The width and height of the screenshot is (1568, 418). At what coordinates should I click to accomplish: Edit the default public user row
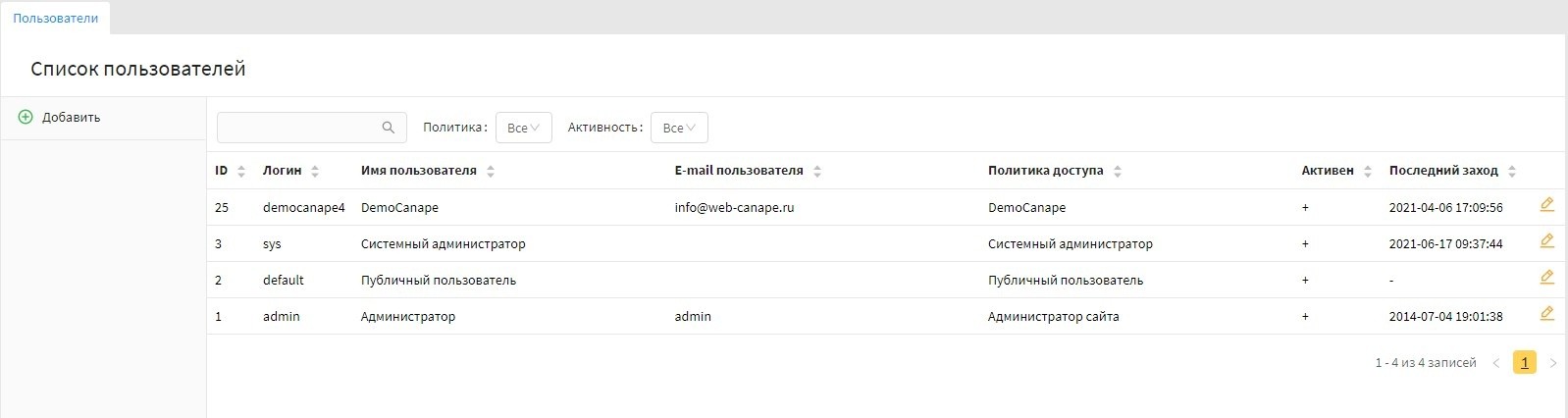(1546, 278)
